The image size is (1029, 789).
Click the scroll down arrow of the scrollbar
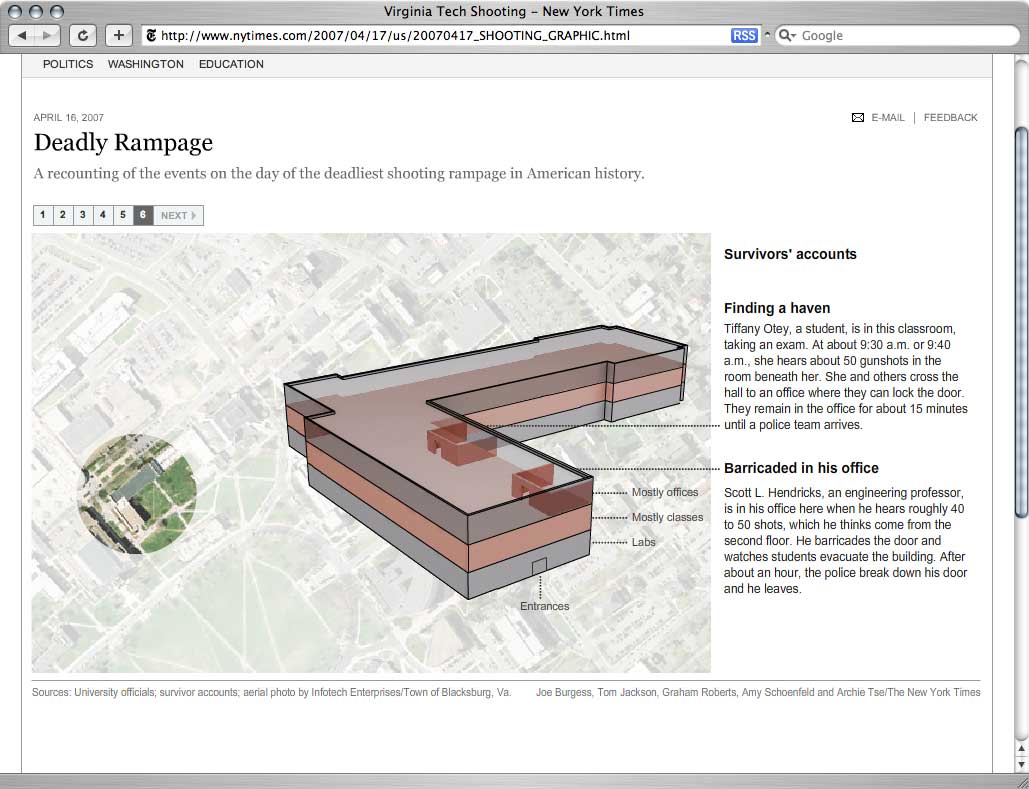(1021, 764)
